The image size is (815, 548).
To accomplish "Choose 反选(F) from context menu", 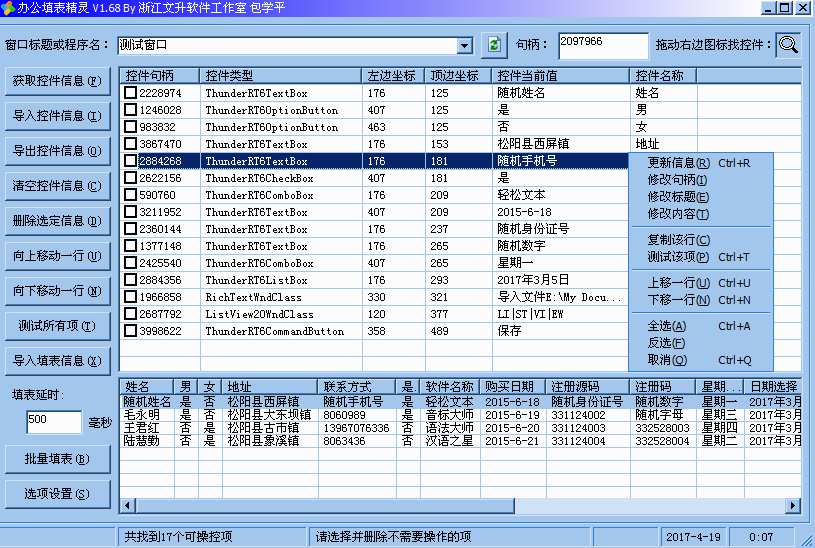I will (700, 343).
